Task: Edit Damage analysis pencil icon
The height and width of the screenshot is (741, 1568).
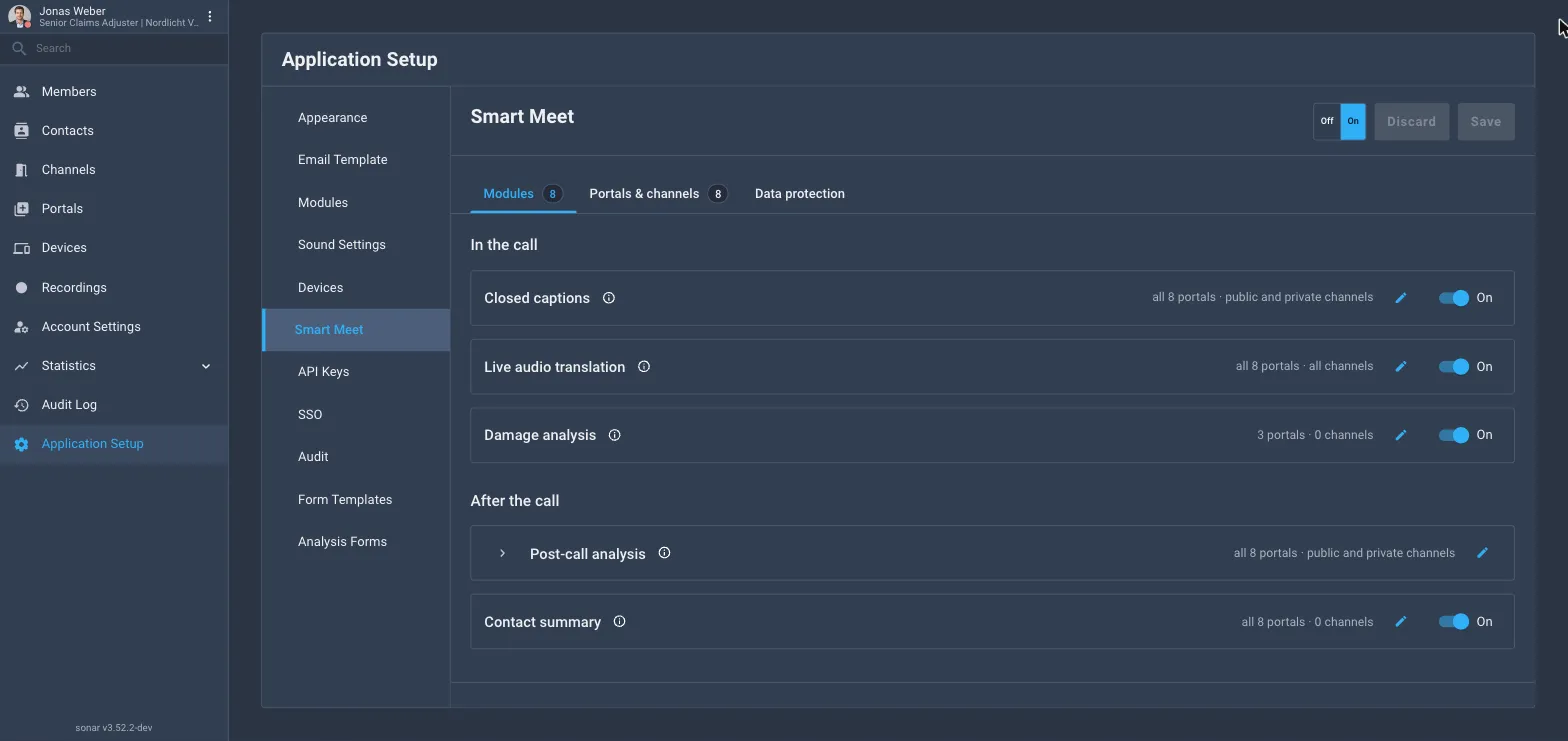Action: 1401,435
